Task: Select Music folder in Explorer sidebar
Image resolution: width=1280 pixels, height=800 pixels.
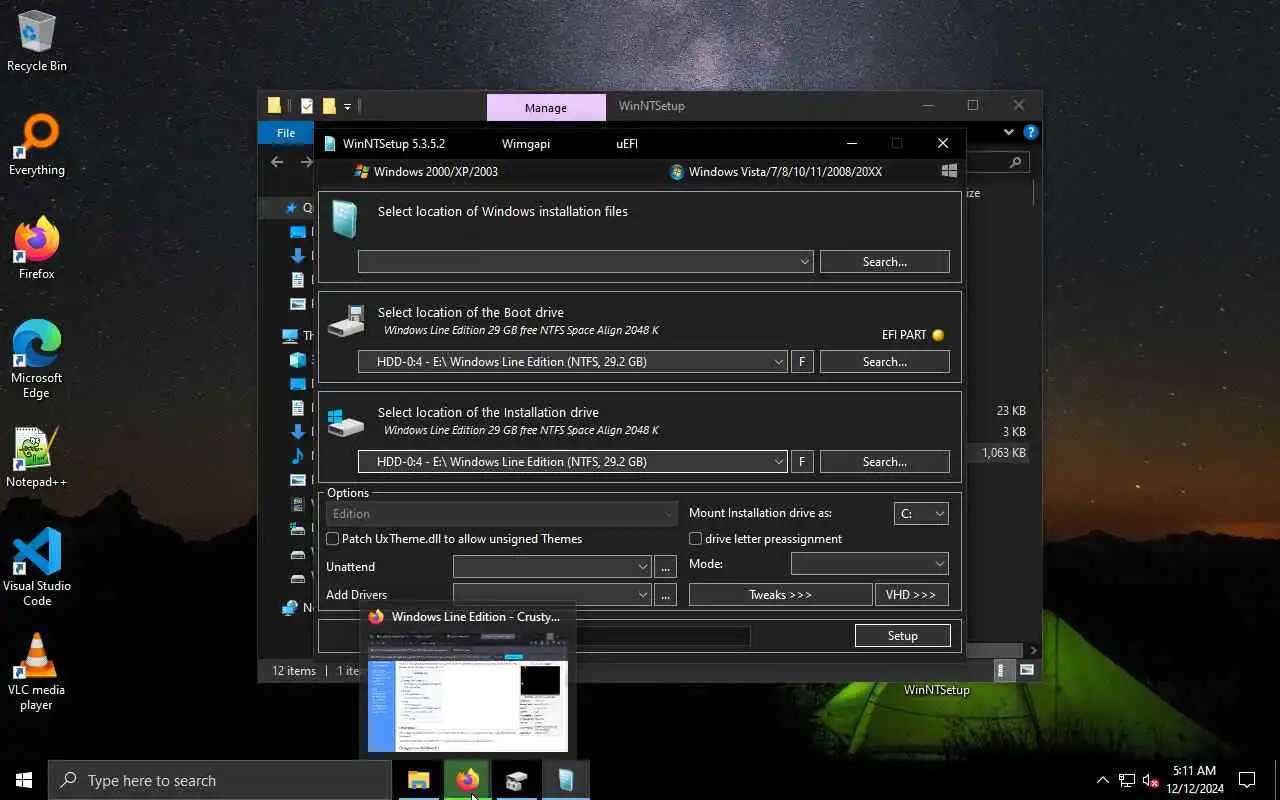Action: coord(298,456)
